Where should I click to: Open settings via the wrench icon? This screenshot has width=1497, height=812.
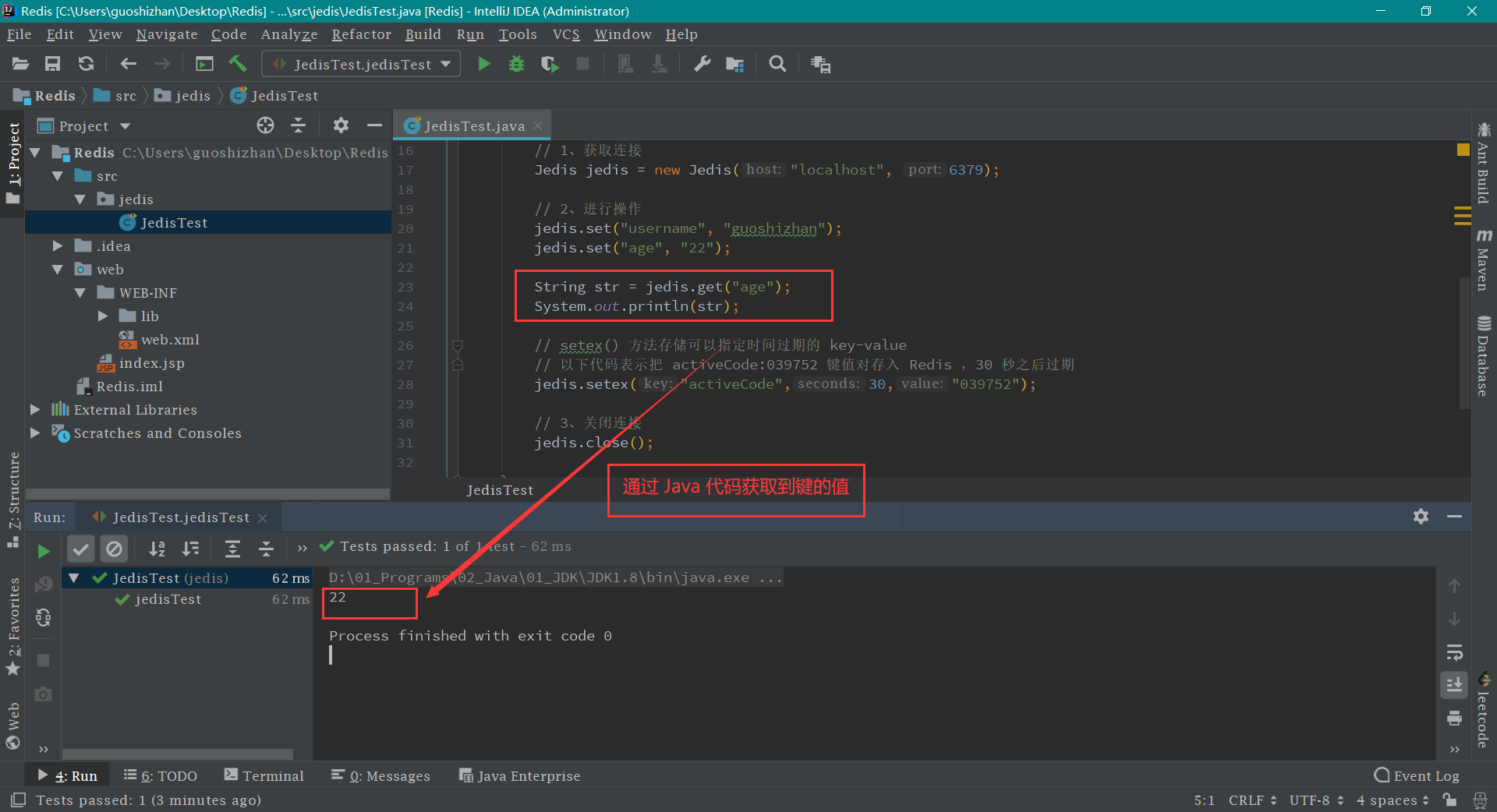pyautogui.click(x=702, y=64)
